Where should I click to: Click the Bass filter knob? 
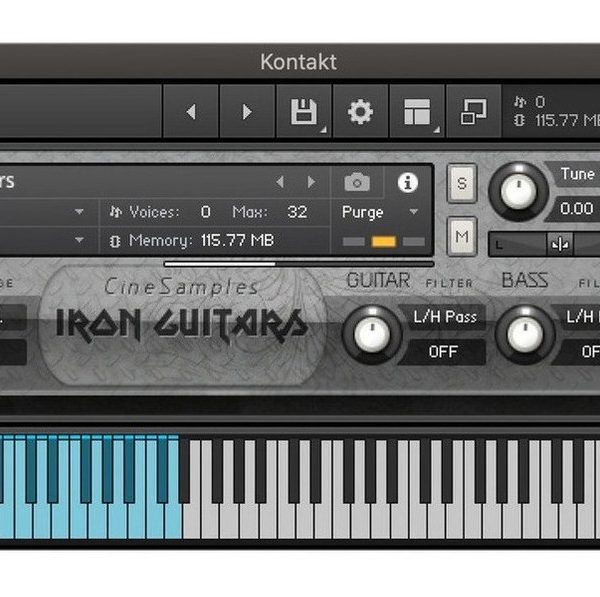pyautogui.click(x=525, y=334)
